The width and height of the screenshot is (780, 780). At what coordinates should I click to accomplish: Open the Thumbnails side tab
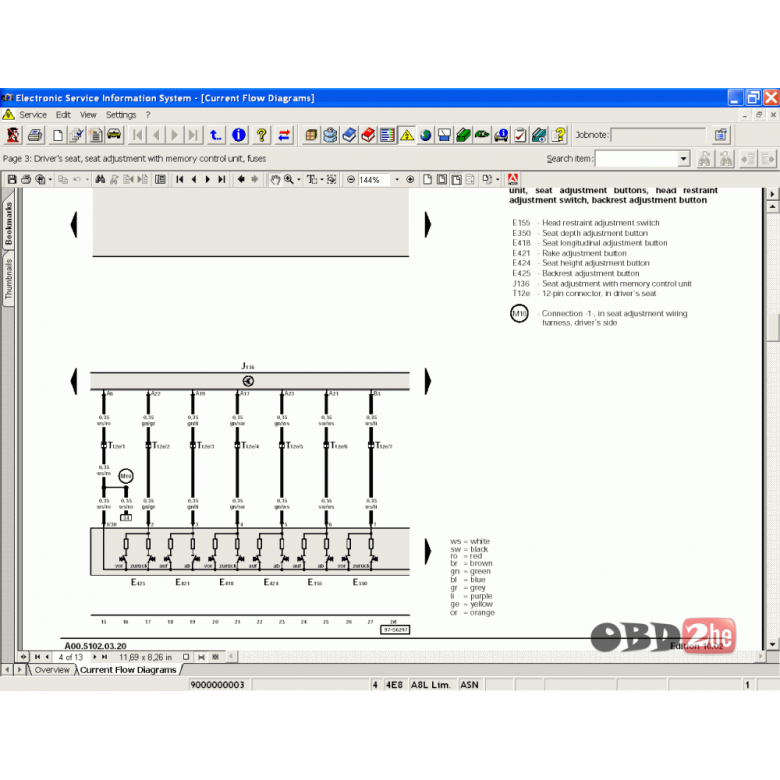[x=8, y=279]
